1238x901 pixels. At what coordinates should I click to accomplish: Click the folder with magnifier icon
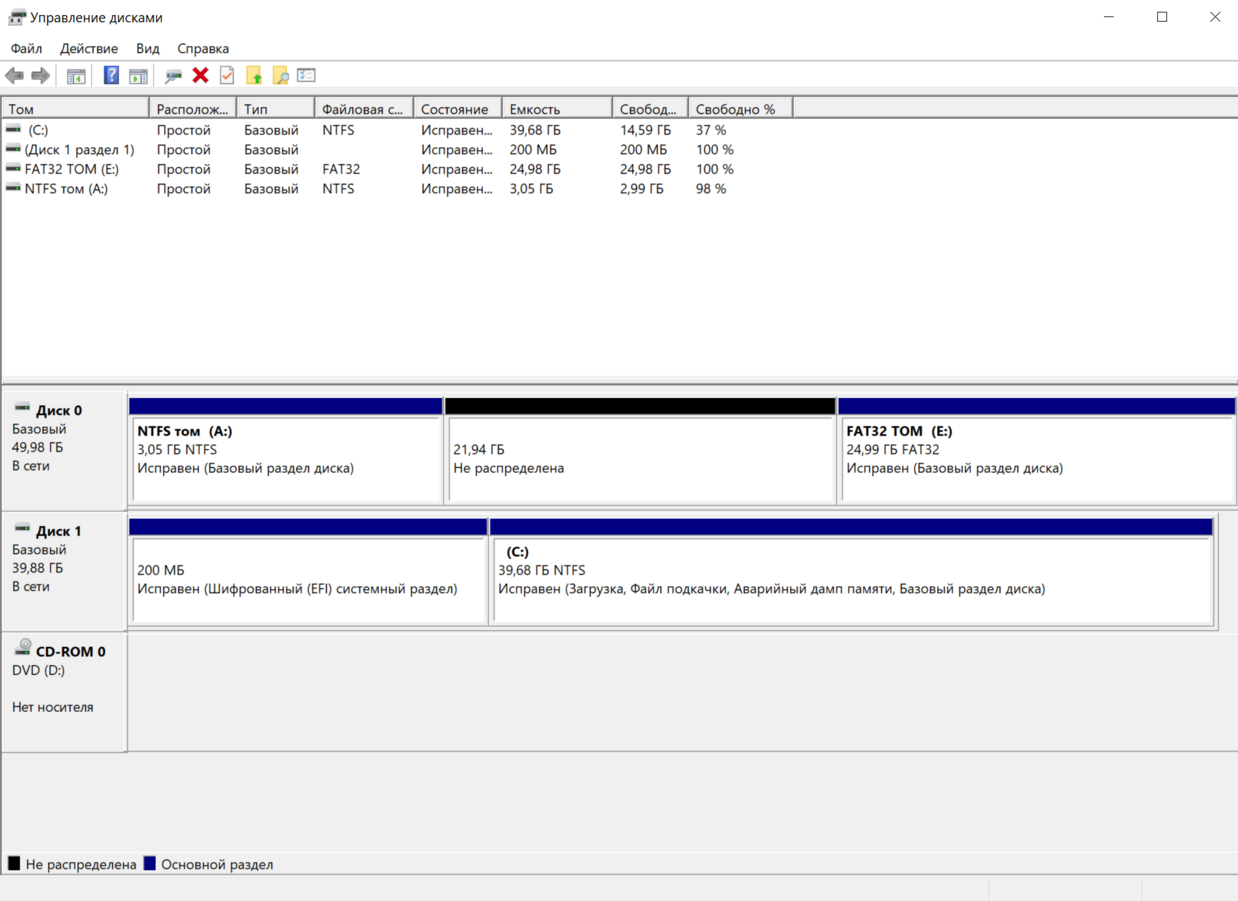[281, 76]
